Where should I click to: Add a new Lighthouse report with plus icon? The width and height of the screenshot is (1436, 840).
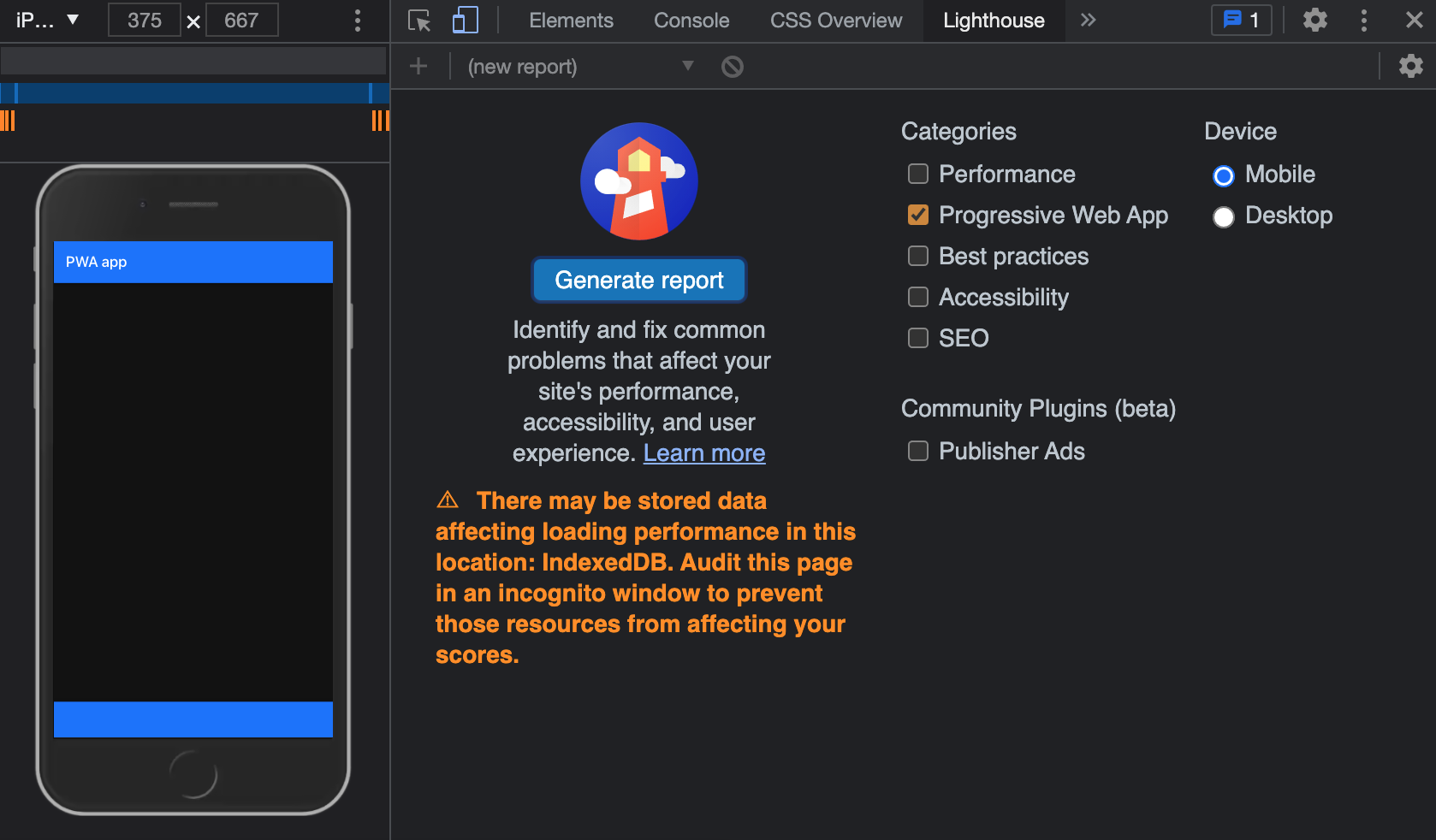coord(418,66)
